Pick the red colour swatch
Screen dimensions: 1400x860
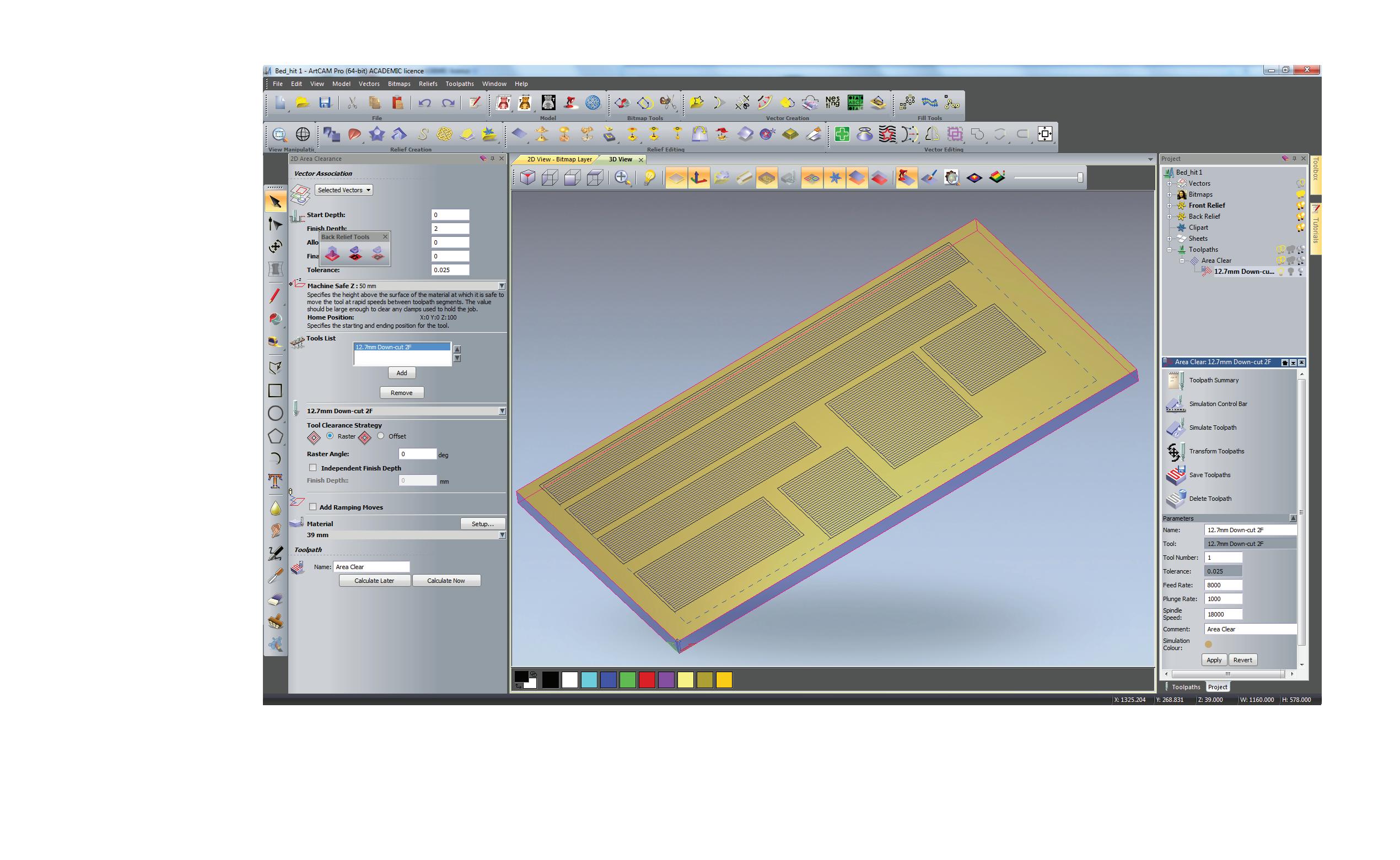pos(647,680)
